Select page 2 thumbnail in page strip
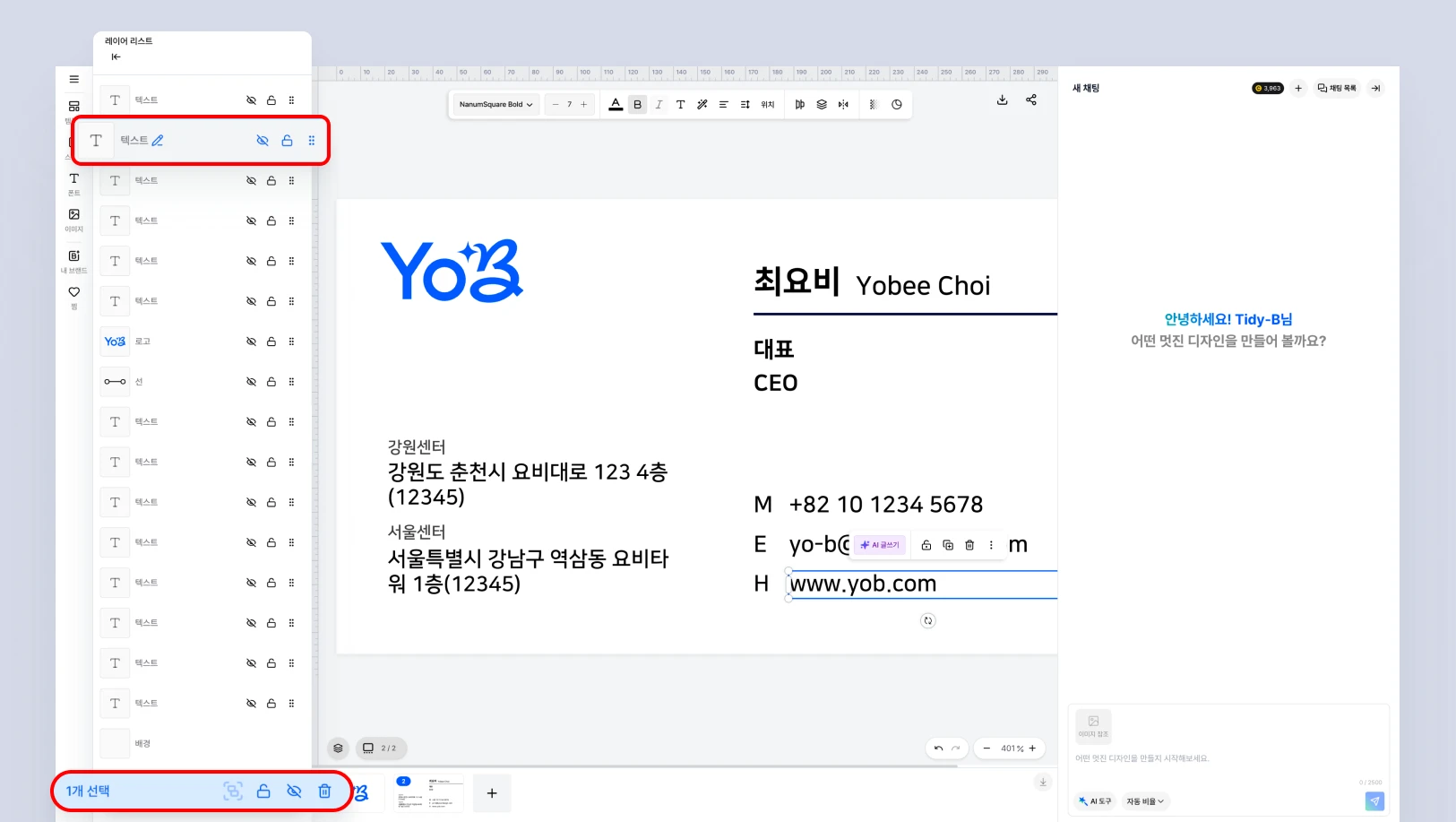 tap(430, 793)
